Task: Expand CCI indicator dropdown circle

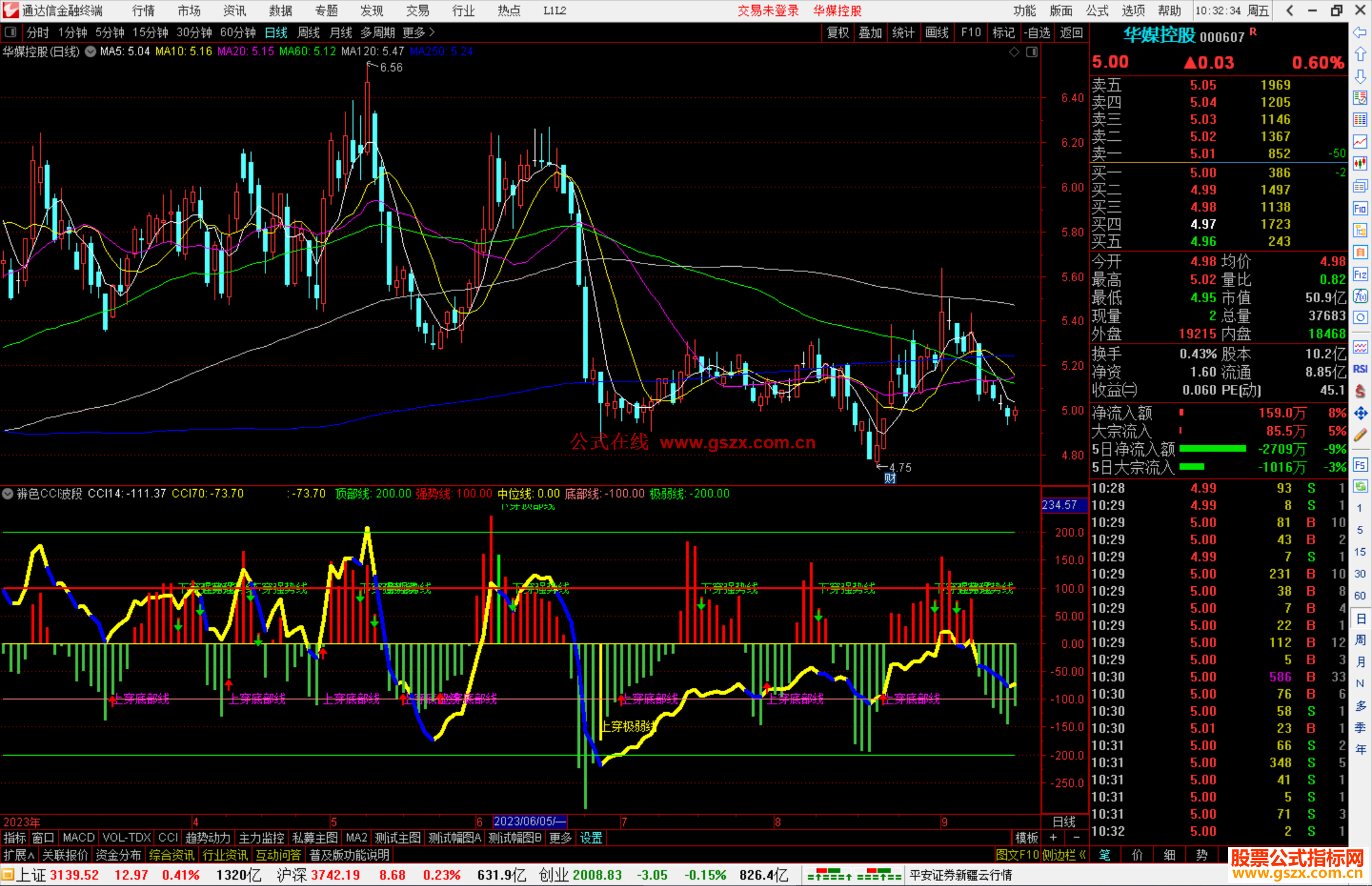Action: (x=8, y=493)
